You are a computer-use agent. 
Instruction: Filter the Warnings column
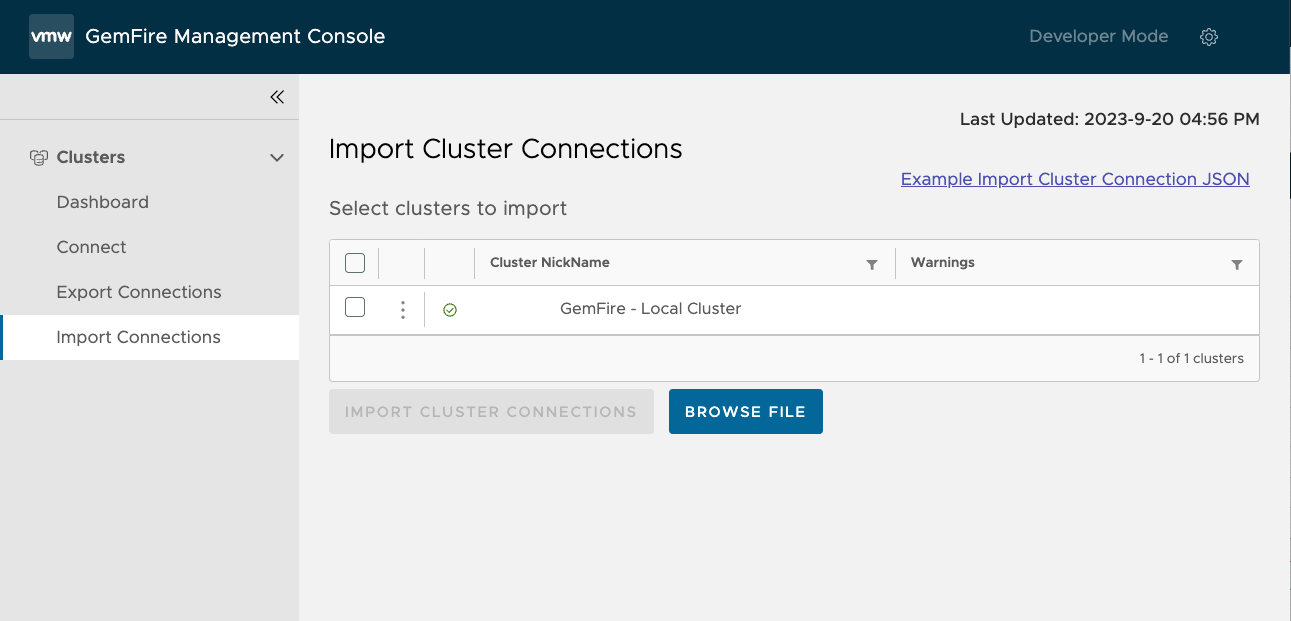pyautogui.click(x=1237, y=265)
